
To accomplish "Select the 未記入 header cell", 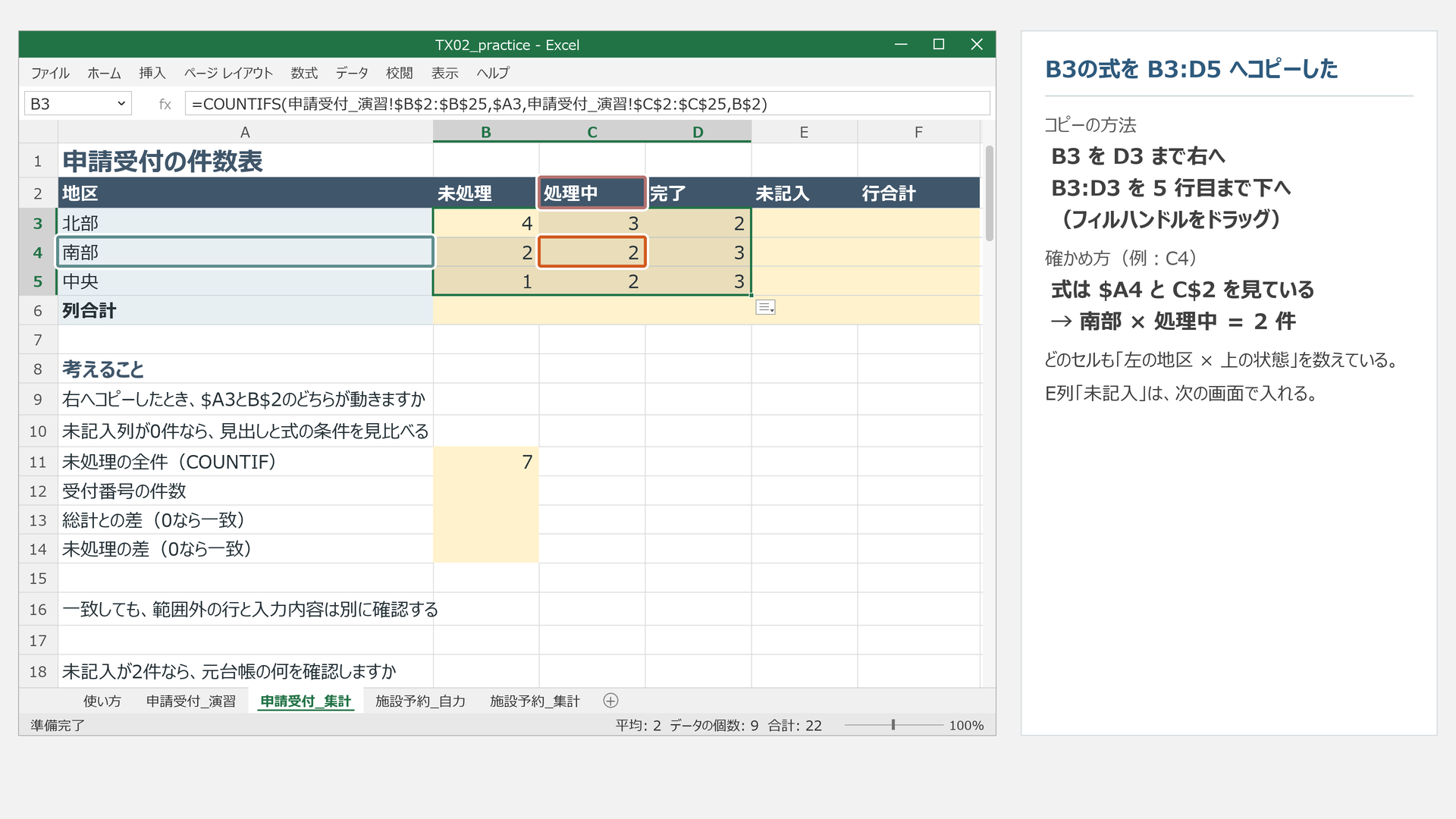I will (805, 193).
